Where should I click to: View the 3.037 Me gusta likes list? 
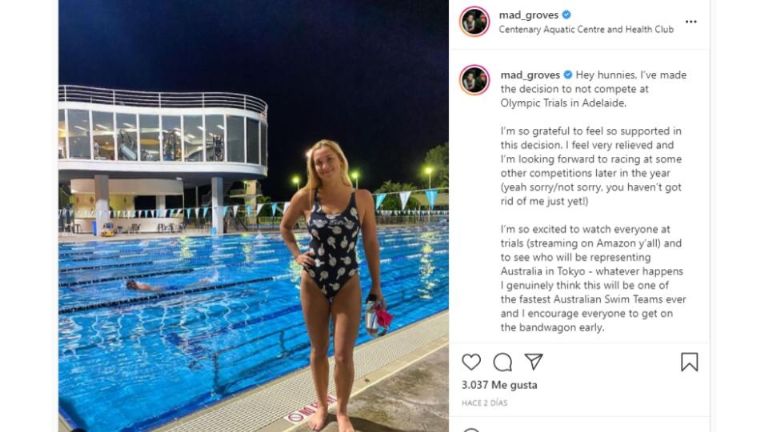pos(499,385)
